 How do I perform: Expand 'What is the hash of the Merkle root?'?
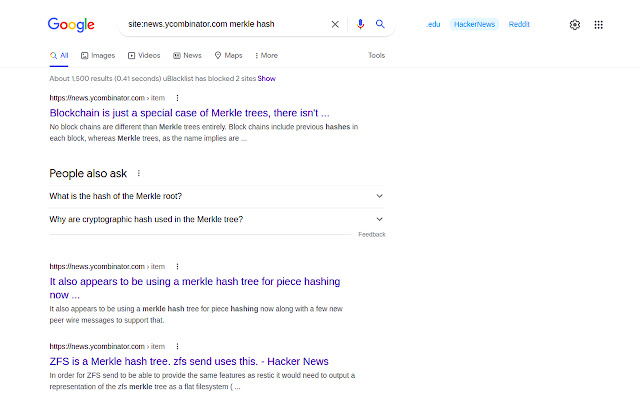click(x=216, y=196)
